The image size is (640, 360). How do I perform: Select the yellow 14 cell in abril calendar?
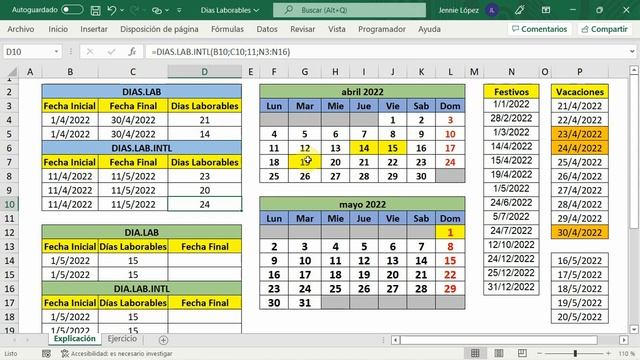[x=364, y=148]
